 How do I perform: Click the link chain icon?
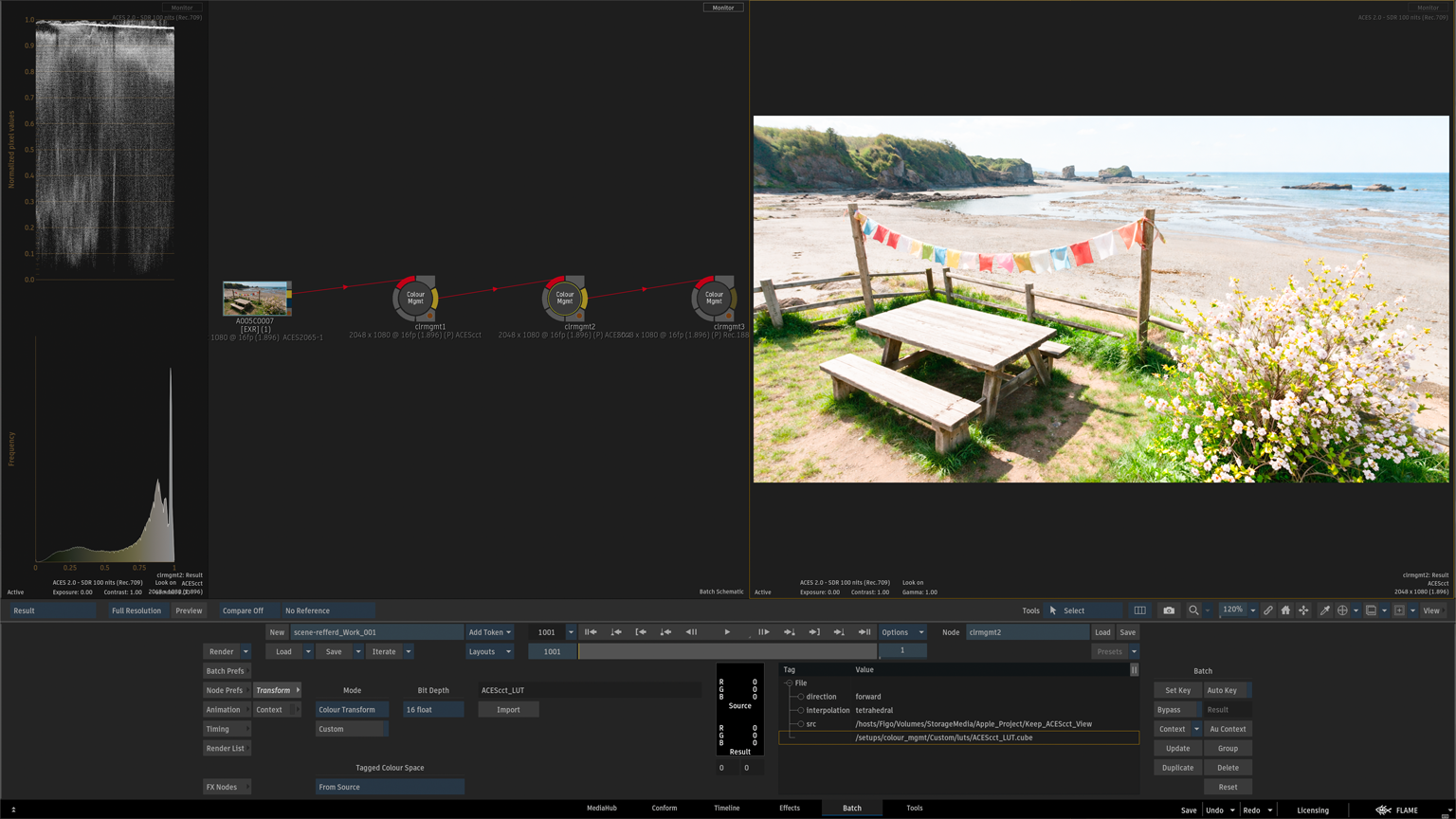1267,610
